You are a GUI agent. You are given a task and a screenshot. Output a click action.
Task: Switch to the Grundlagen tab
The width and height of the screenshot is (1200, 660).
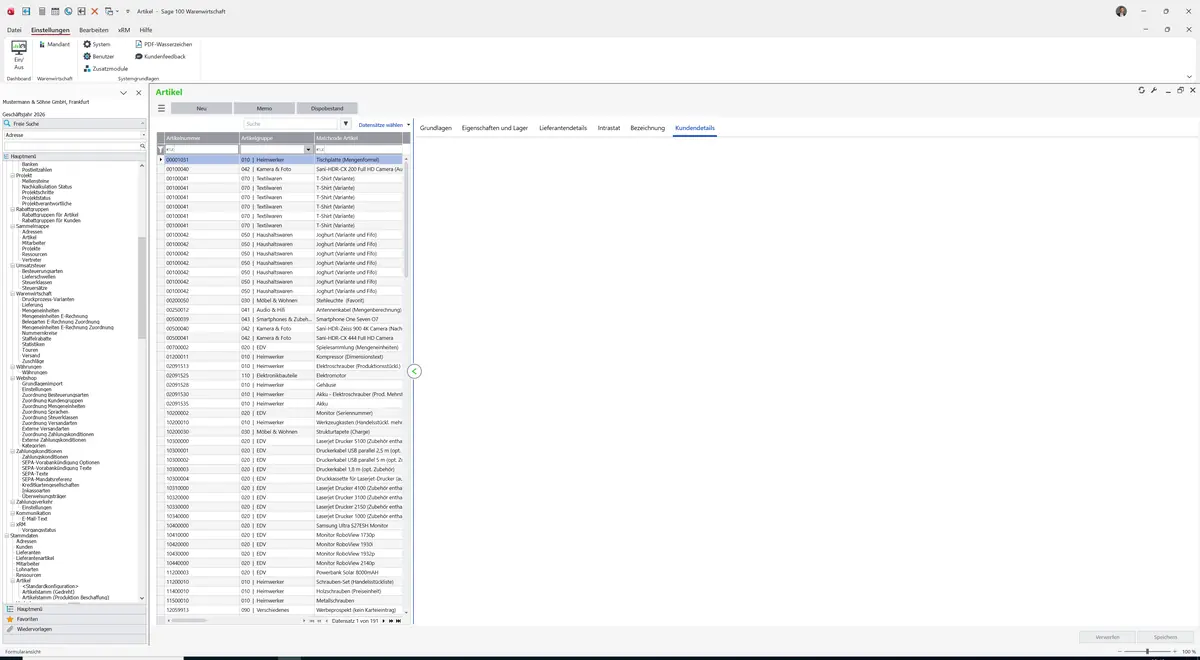click(436, 128)
